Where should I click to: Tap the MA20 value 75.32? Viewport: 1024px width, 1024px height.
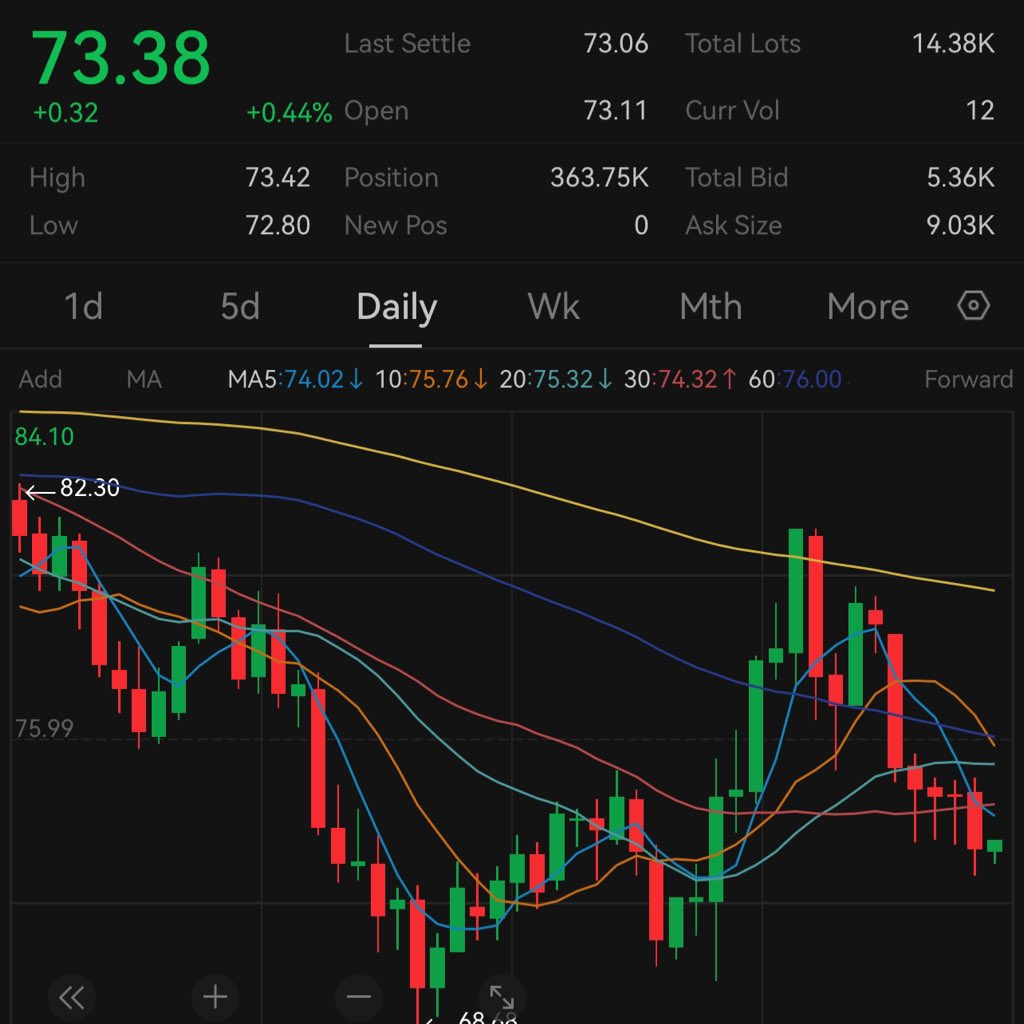tap(563, 379)
